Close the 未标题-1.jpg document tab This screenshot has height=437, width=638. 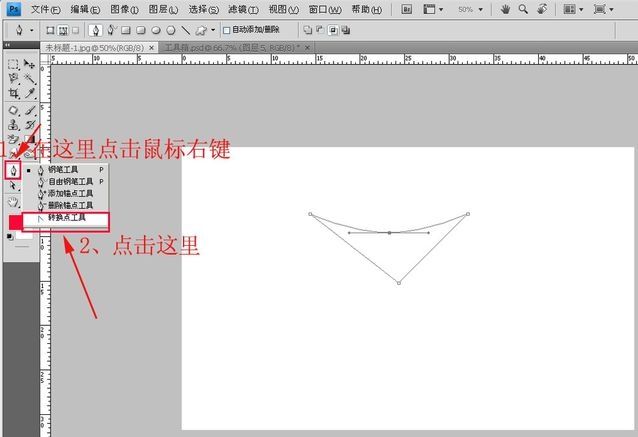151,48
